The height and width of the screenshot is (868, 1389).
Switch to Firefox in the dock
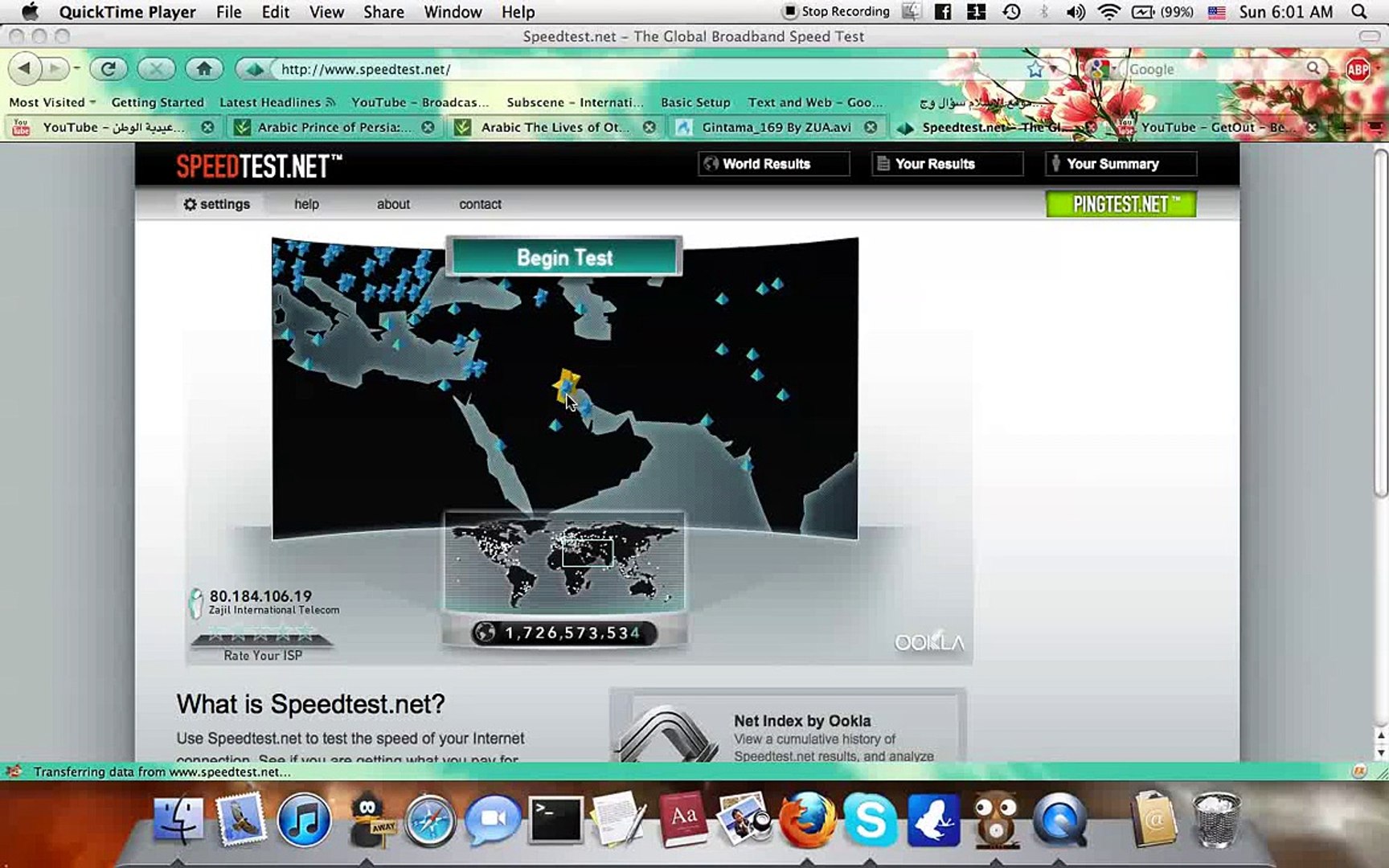coord(807,820)
